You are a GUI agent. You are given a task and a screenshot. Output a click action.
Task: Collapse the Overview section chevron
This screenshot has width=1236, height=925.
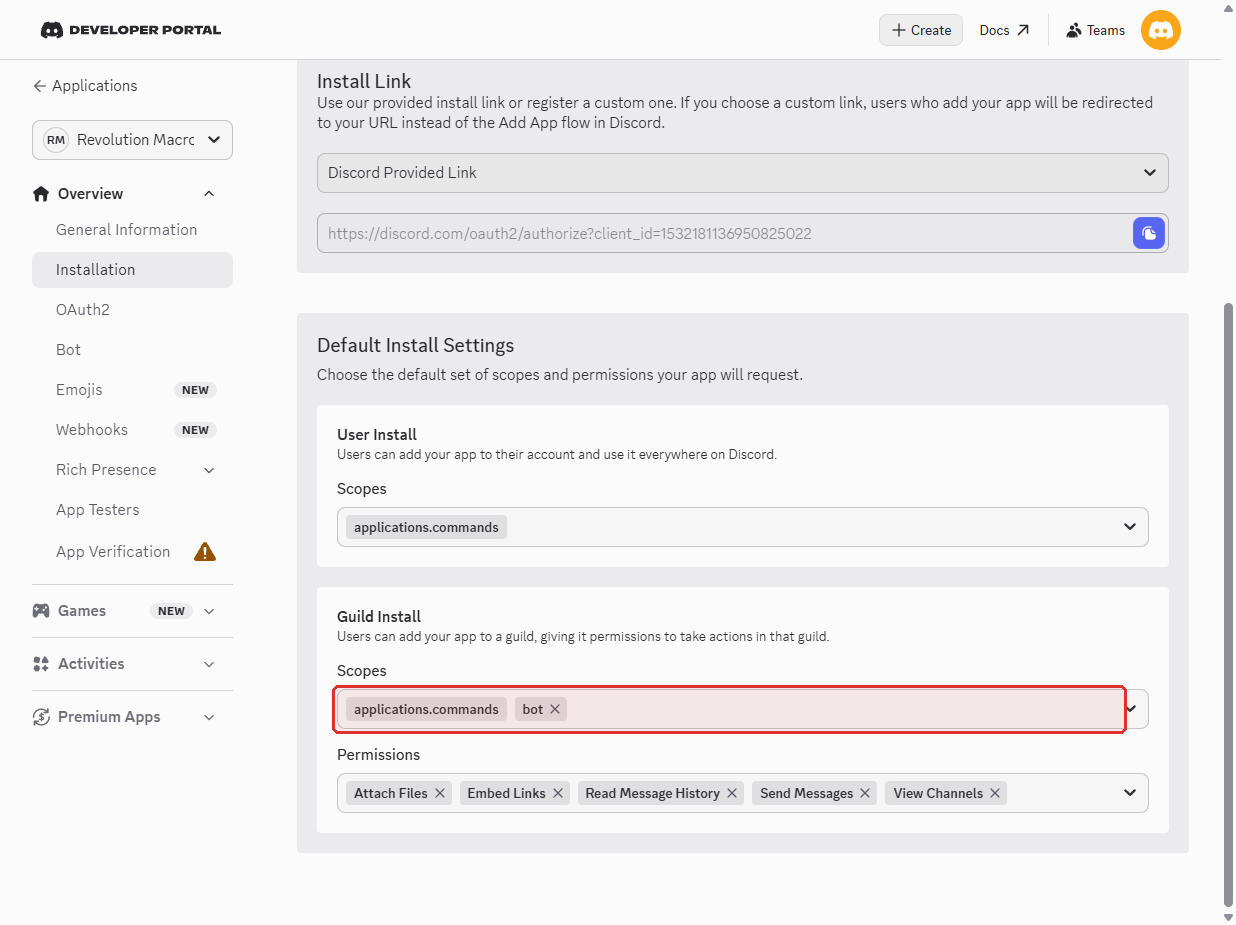pyautogui.click(x=209, y=193)
